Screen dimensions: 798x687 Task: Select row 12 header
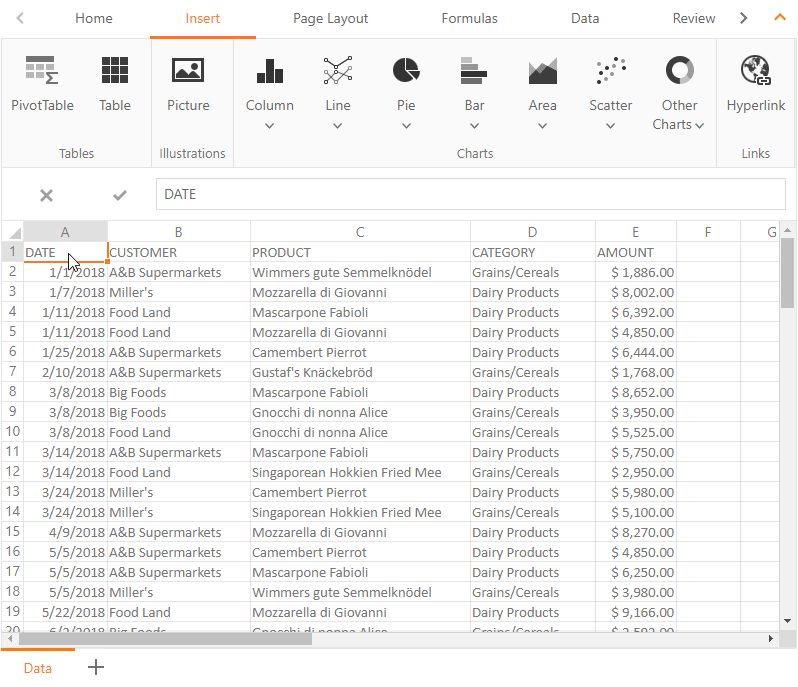click(13, 472)
